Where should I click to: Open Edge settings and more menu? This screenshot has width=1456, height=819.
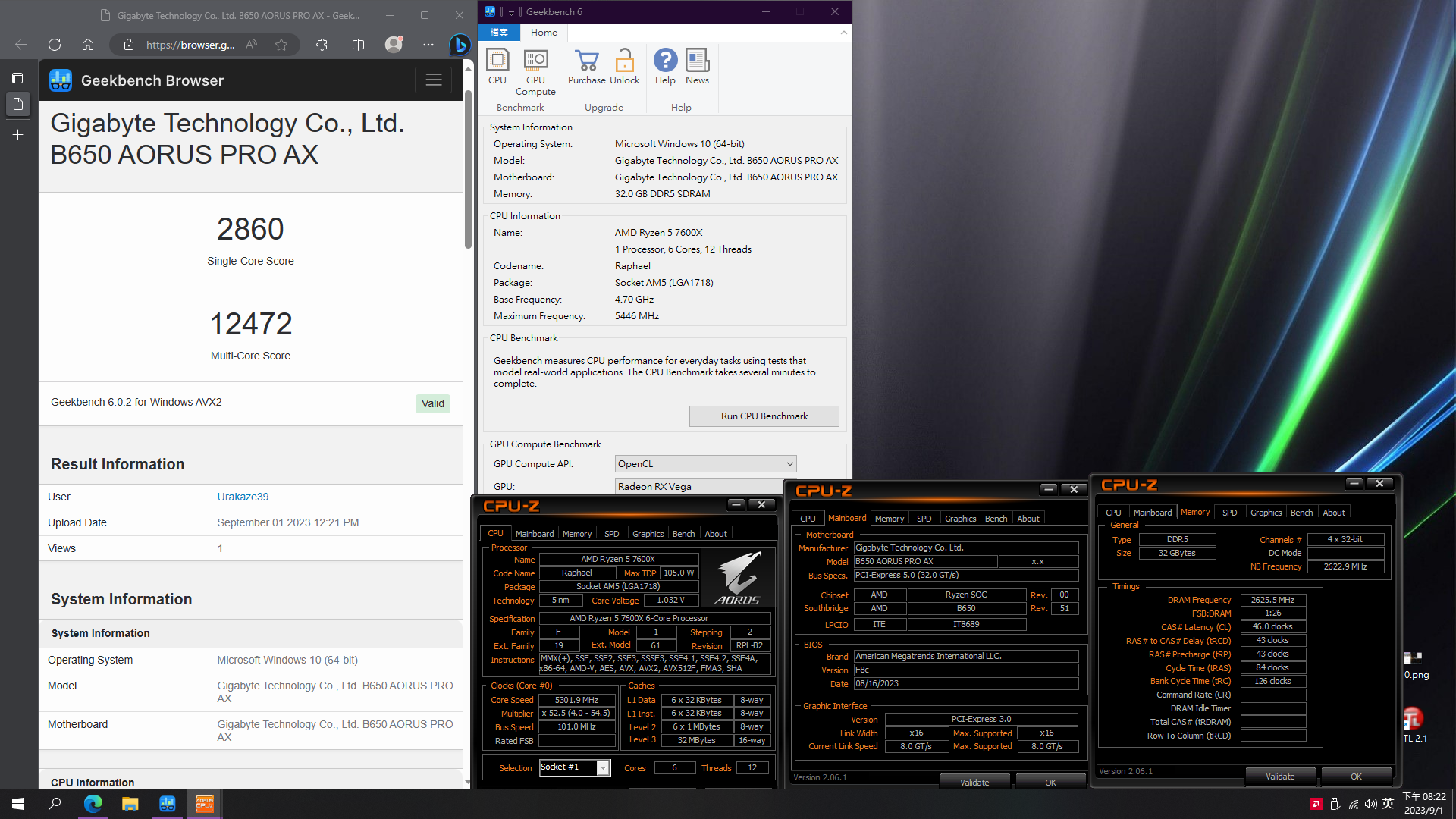428,45
